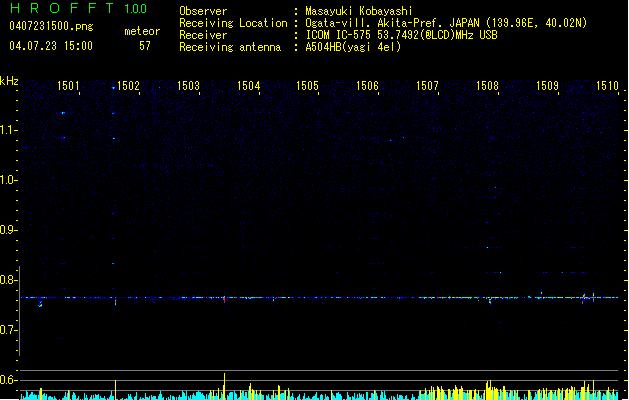
Task: Click the antenna value A504HB(yagi 4el)
Action: point(353,47)
